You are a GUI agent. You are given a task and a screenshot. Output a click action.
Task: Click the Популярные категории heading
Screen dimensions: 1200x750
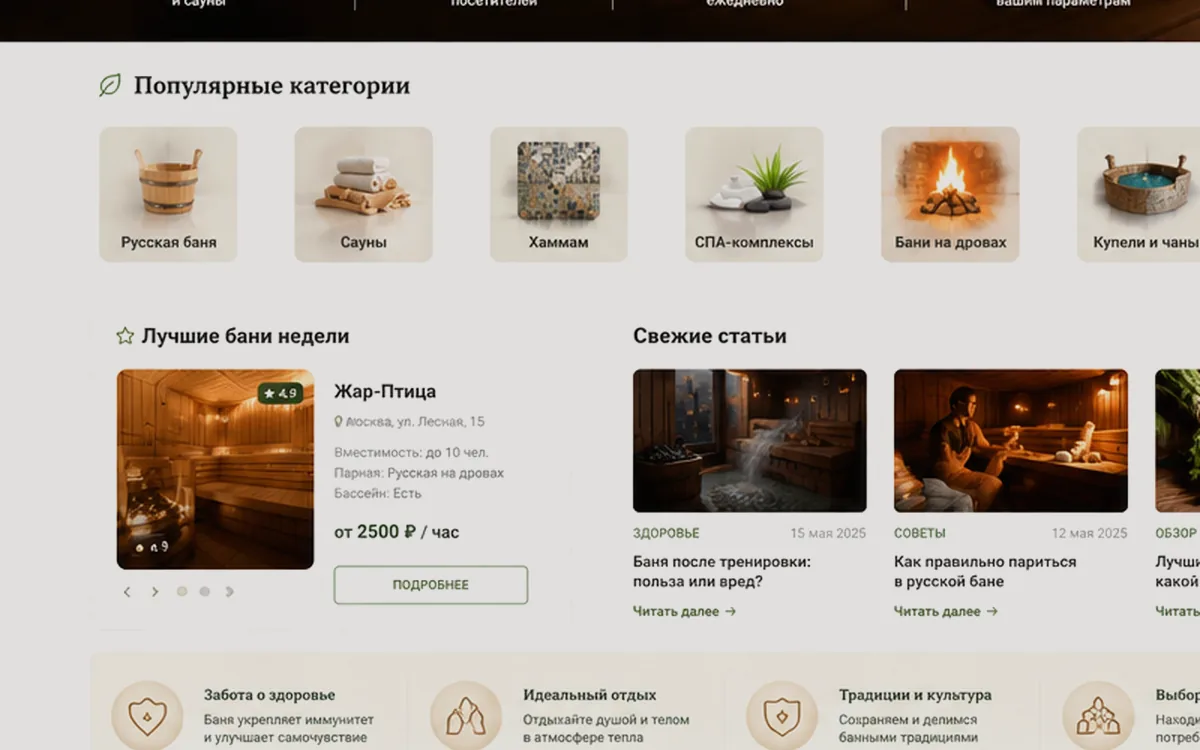272,86
